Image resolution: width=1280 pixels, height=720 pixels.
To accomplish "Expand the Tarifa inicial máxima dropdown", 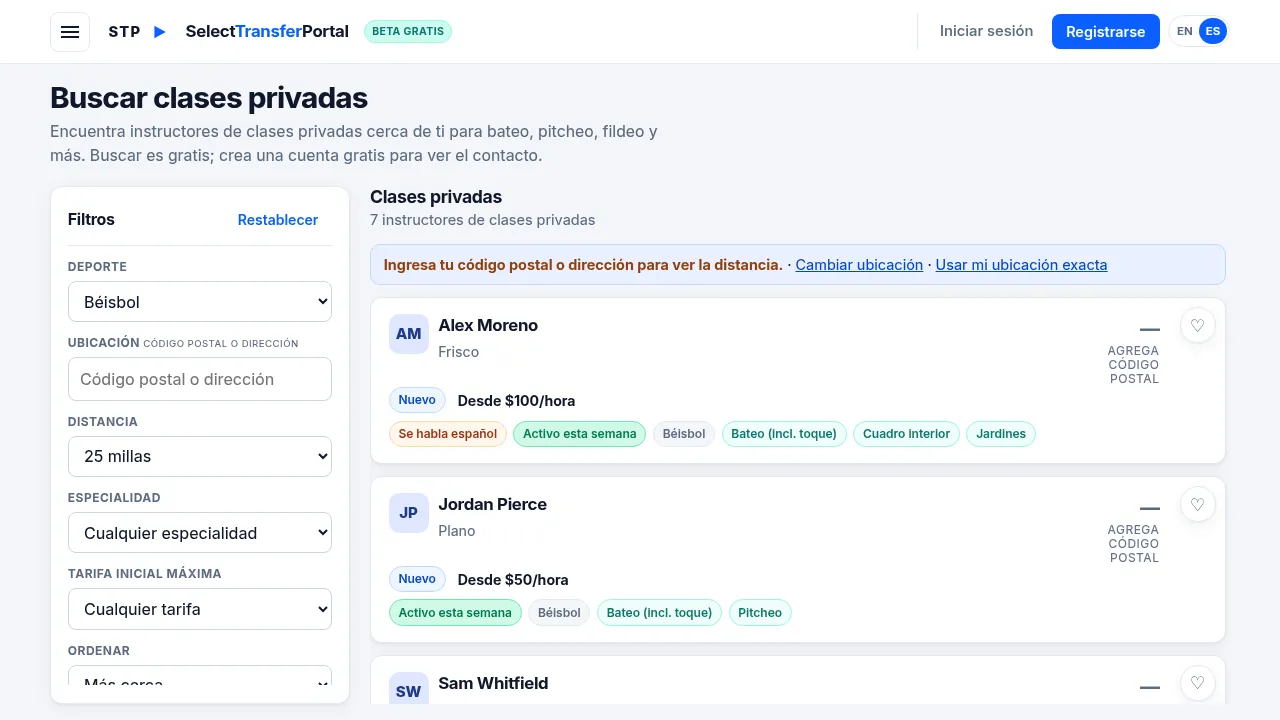I will coord(200,609).
